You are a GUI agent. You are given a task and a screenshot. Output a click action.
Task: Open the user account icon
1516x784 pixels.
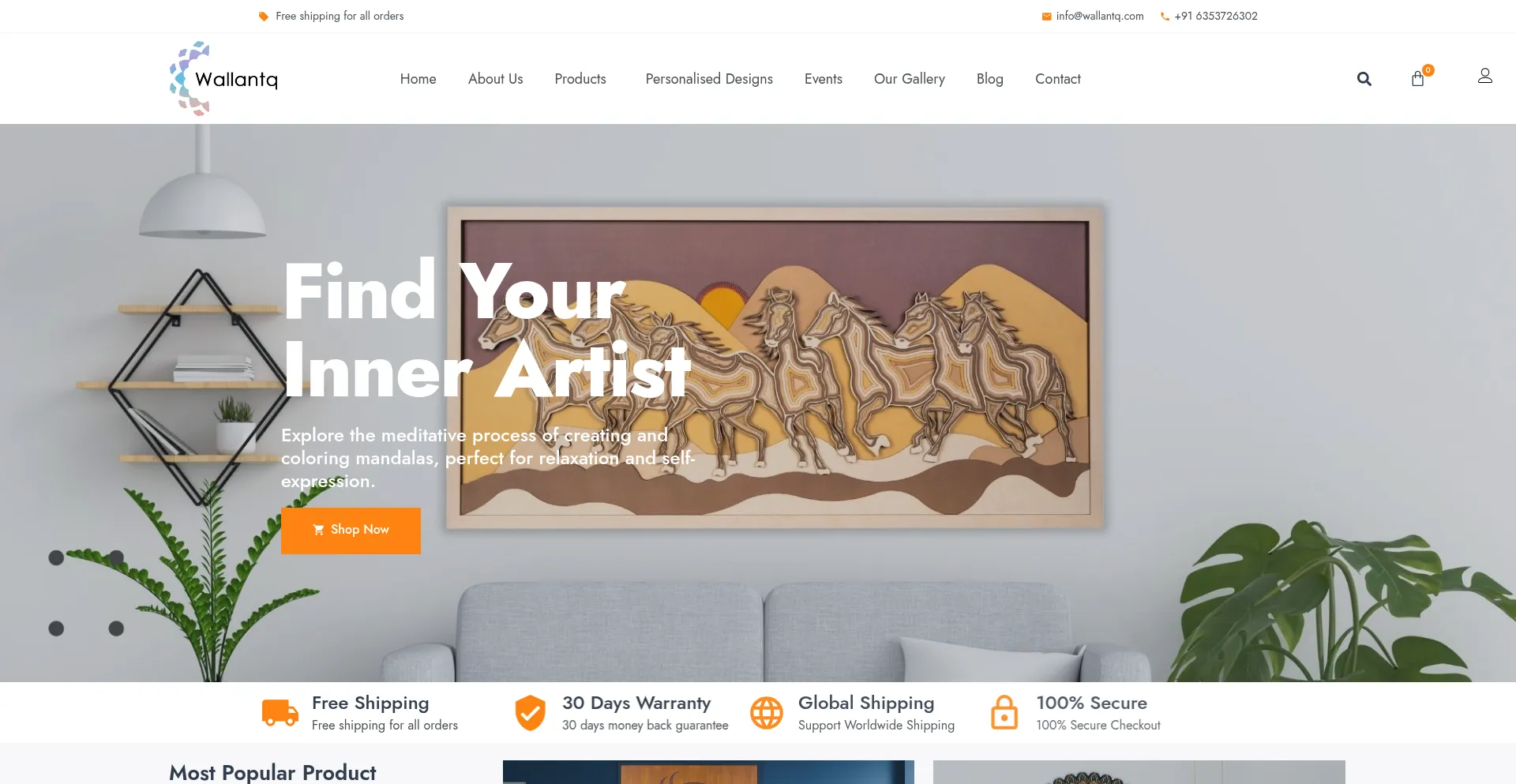[1484, 76]
